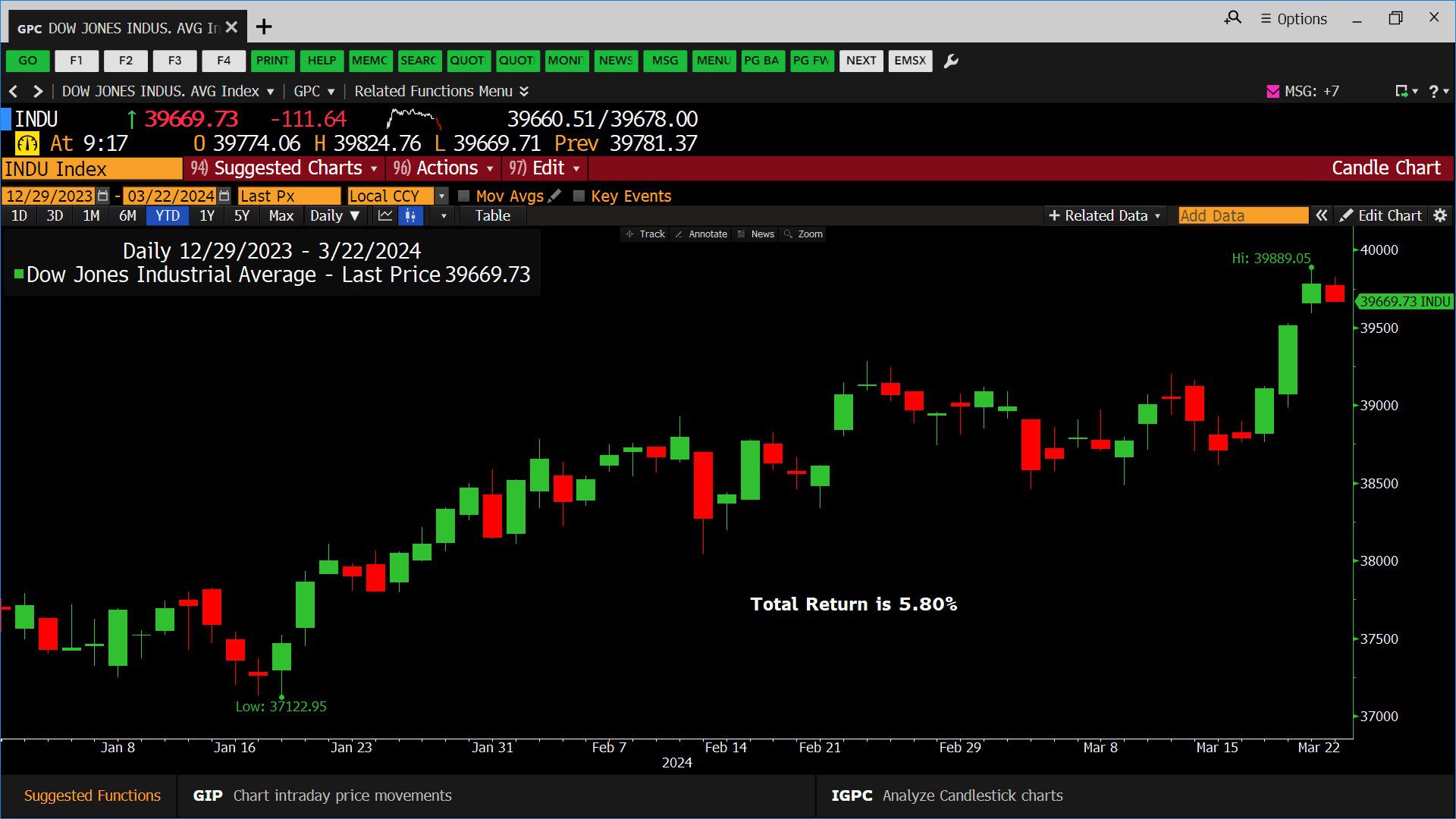Open the Edit dropdown menu

[x=544, y=168]
